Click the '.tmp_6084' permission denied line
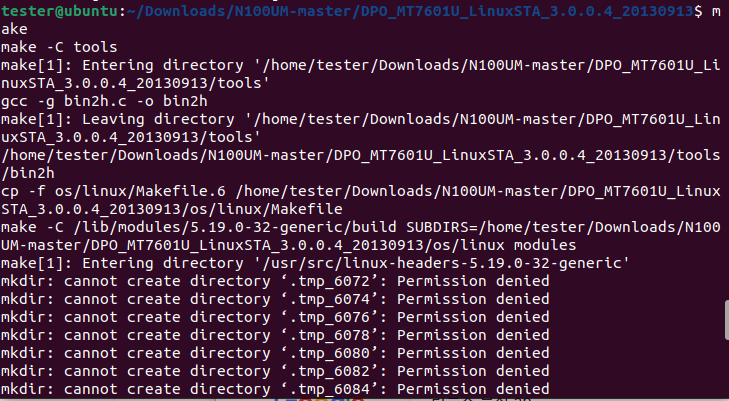 point(275,389)
